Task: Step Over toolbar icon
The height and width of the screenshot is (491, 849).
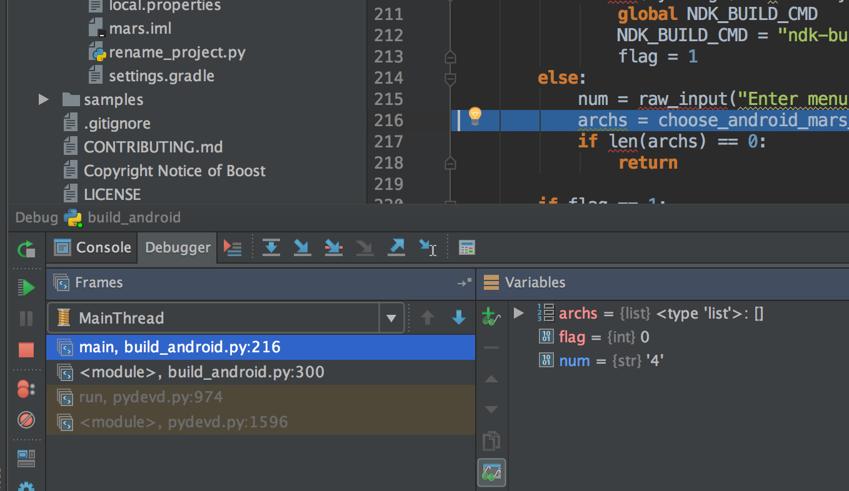Action: 271,247
